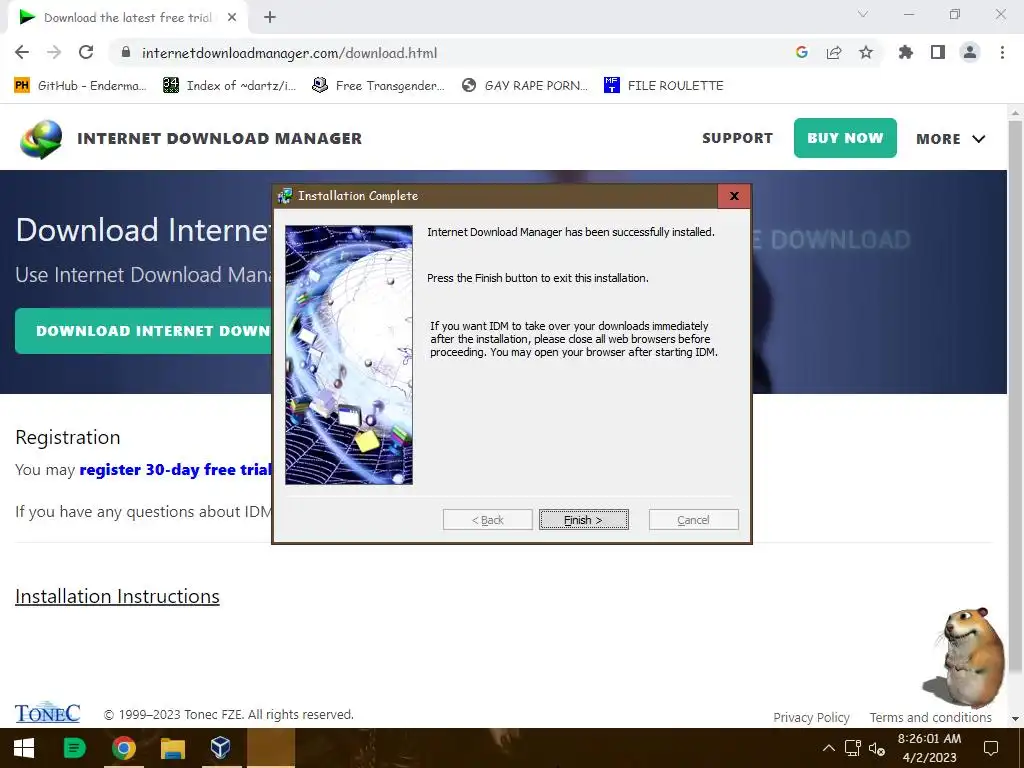Click the browser forward arrow

[54, 52]
